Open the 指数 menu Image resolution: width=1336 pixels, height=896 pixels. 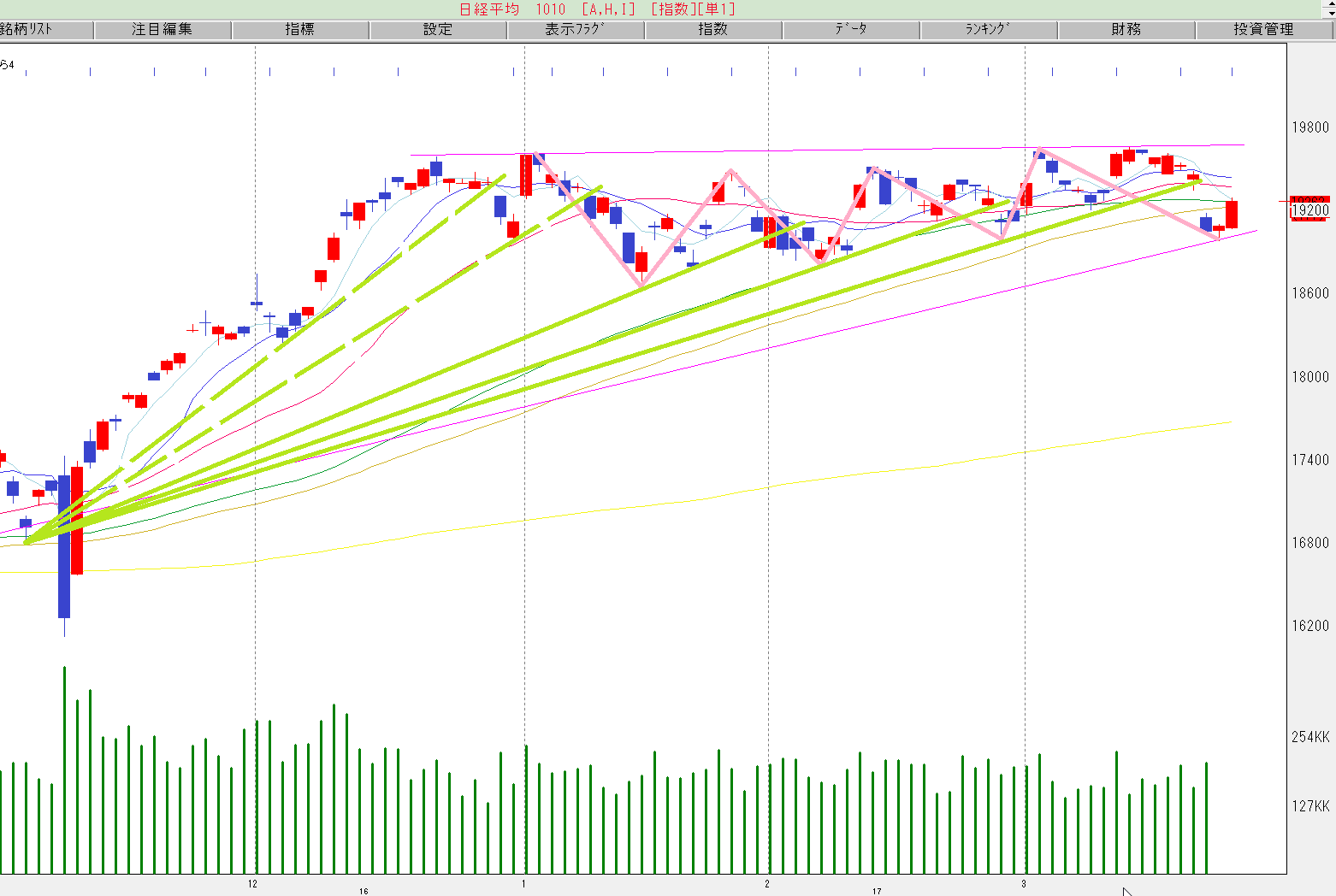[x=713, y=30]
